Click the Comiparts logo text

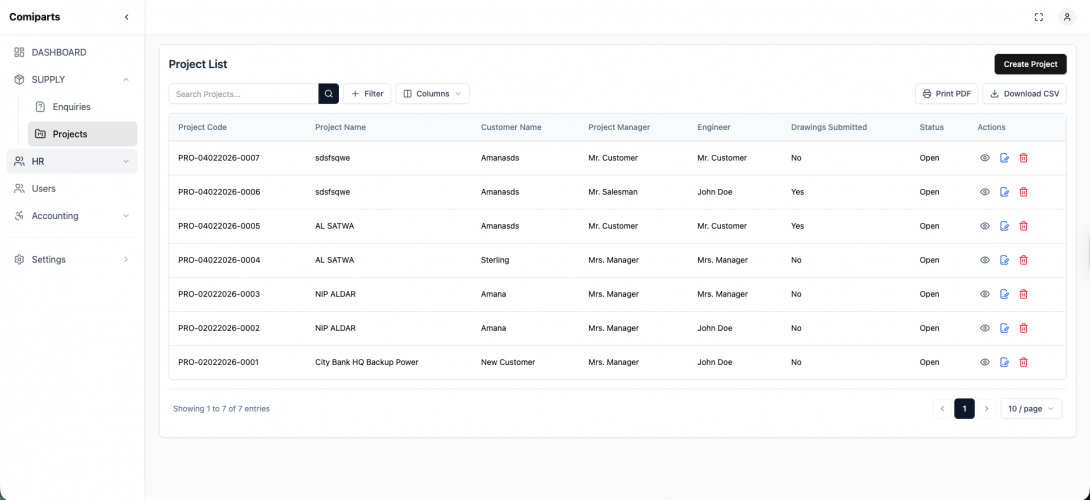35,17
